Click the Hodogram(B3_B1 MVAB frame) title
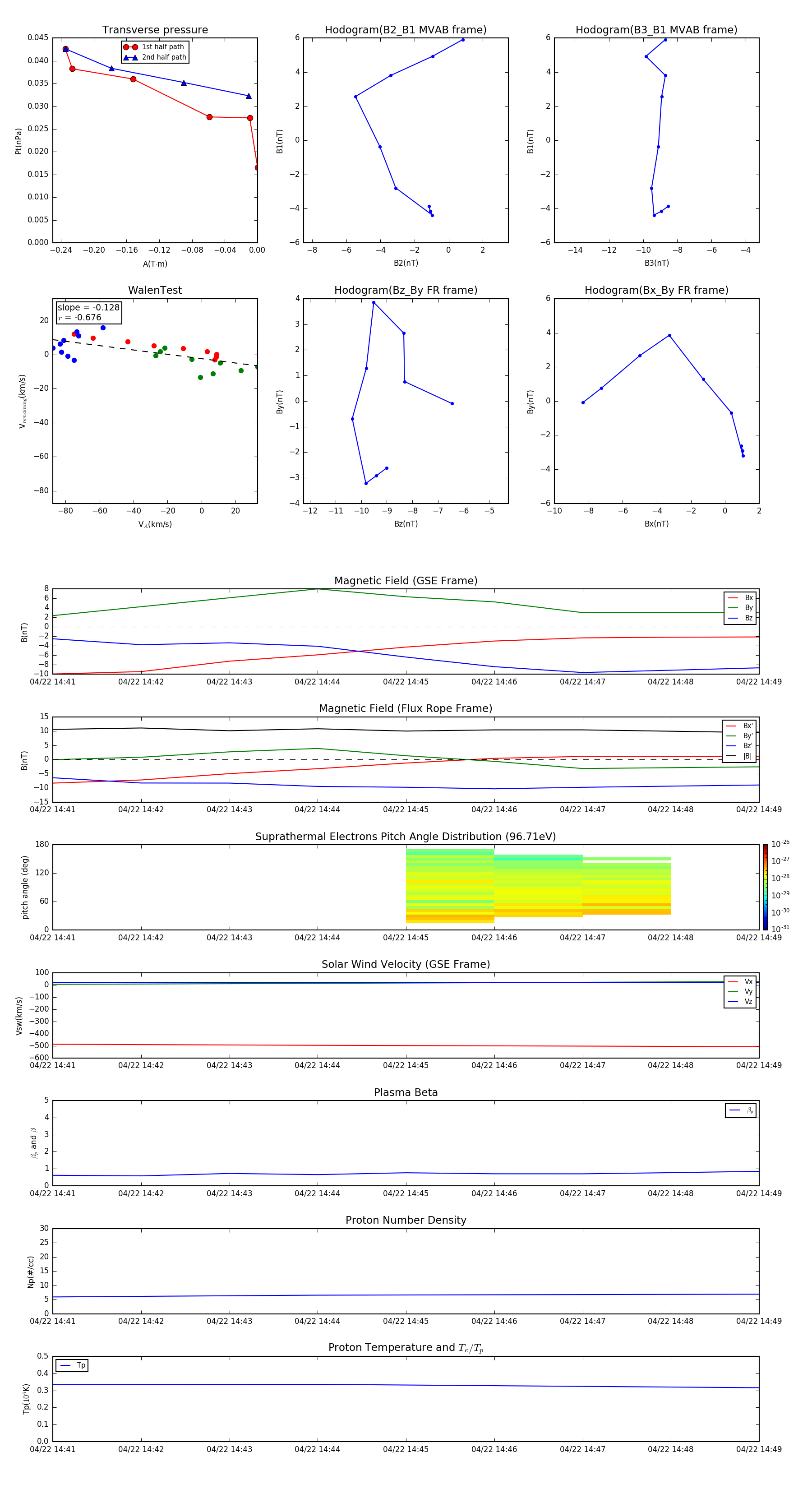Screen dimensions: 812x1489 pyautogui.click(x=656, y=29)
